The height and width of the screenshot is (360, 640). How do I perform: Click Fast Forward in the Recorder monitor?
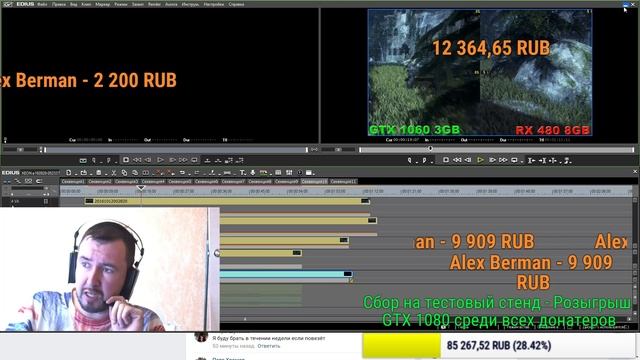503,160
